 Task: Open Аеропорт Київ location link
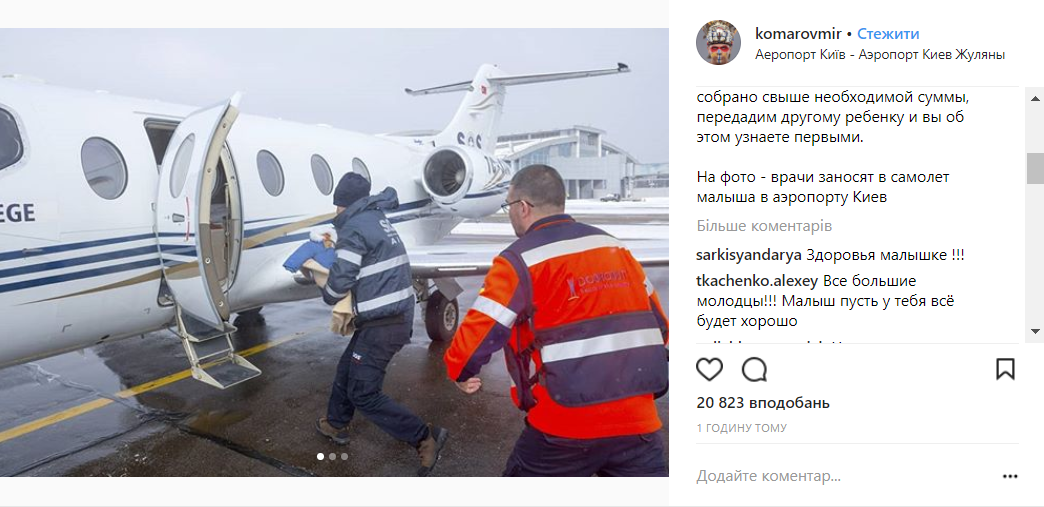coord(880,55)
